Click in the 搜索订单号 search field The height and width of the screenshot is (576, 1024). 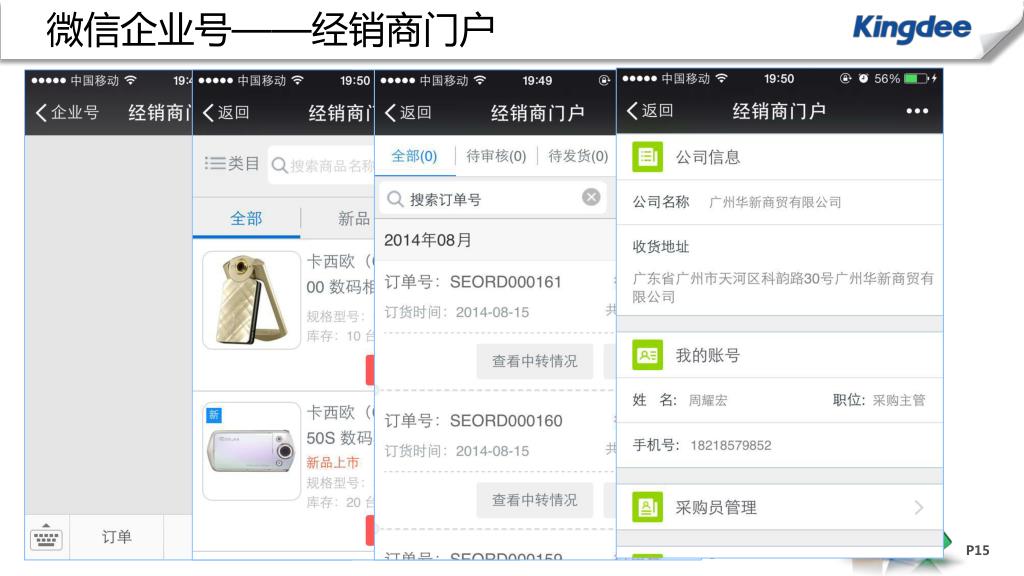point(492,199)
